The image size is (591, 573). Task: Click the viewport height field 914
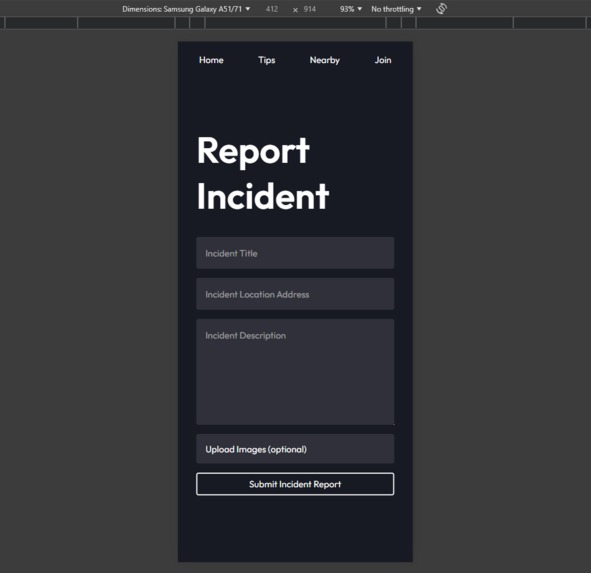[309, 9]
